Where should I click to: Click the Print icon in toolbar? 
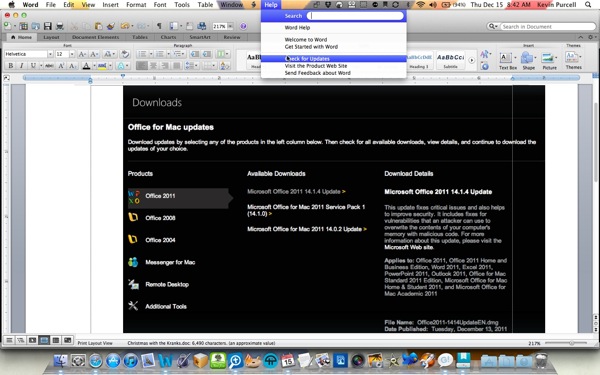click(60, 26)
